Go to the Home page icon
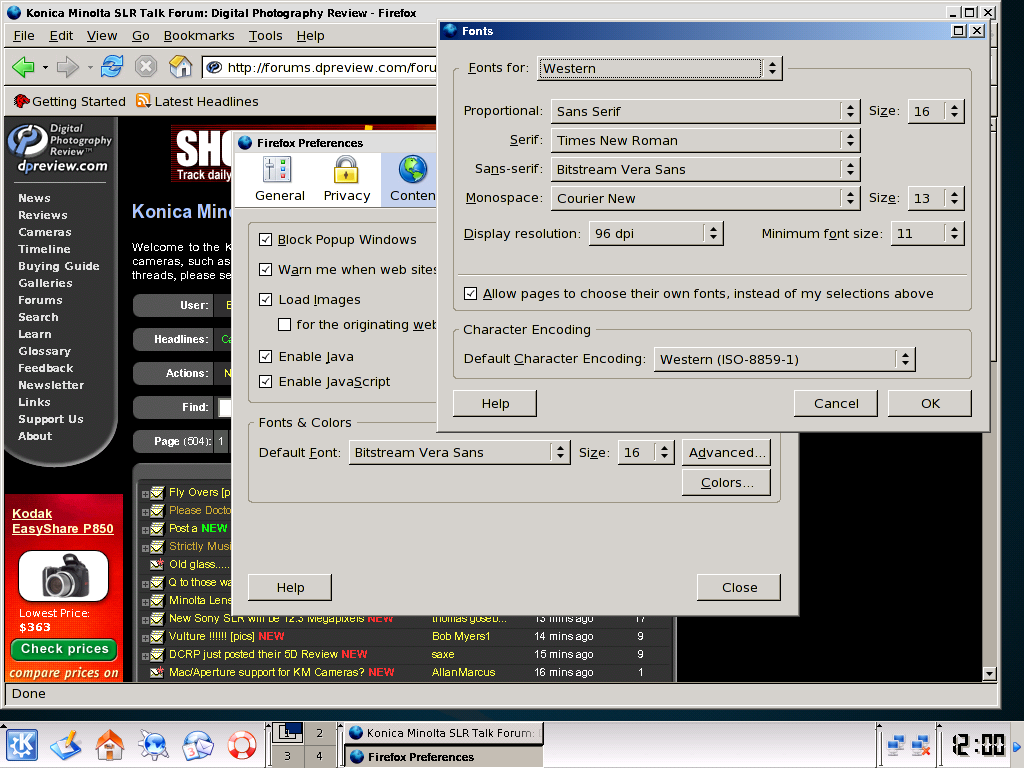Image resolution: width=1024 pixels, height=768 pixels. point(180,67)
